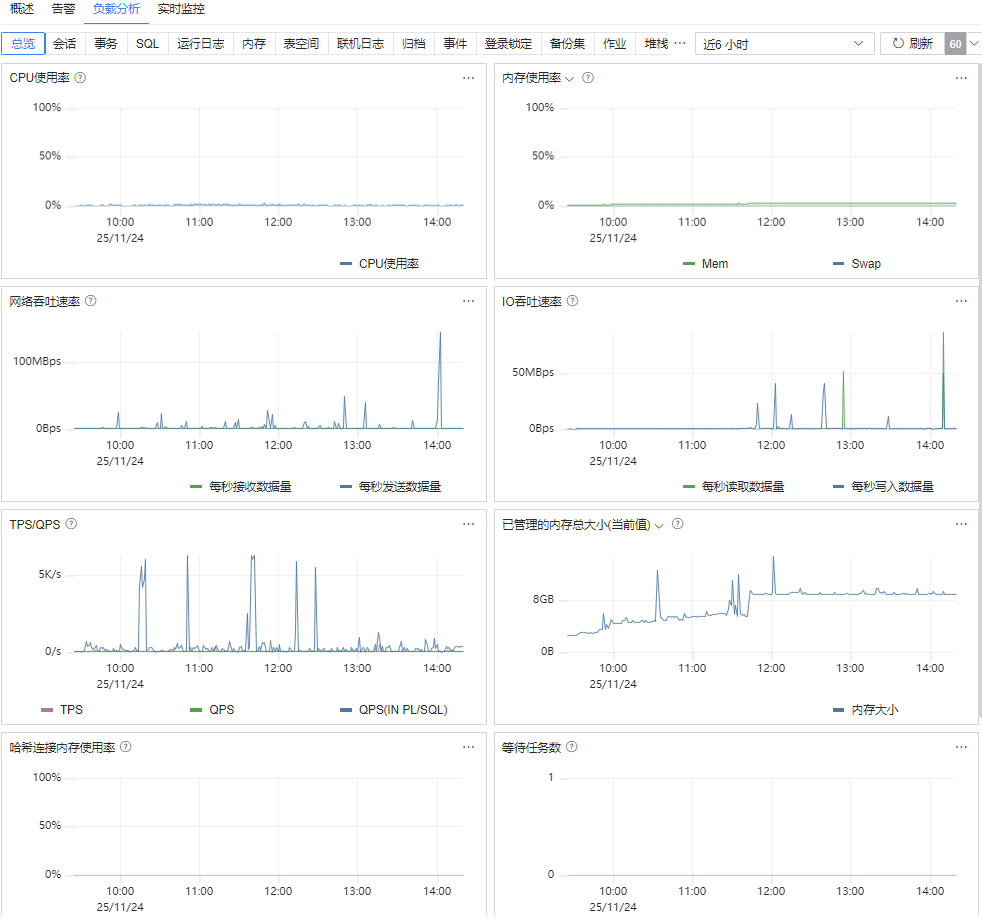The image size is (982, 919).
Task: Click the 刷新 refresh button
Action: pyautogui.click(x=912, y=44)
